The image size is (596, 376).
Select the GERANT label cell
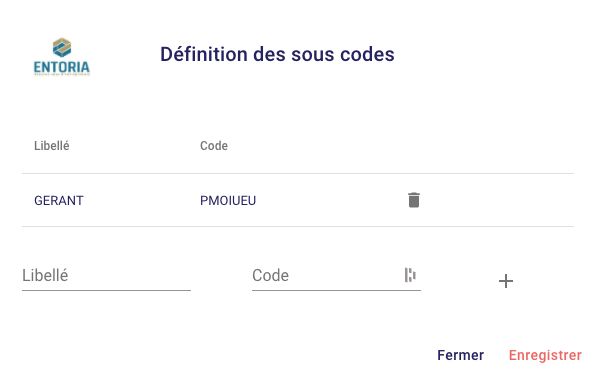[x=59, y=200]
